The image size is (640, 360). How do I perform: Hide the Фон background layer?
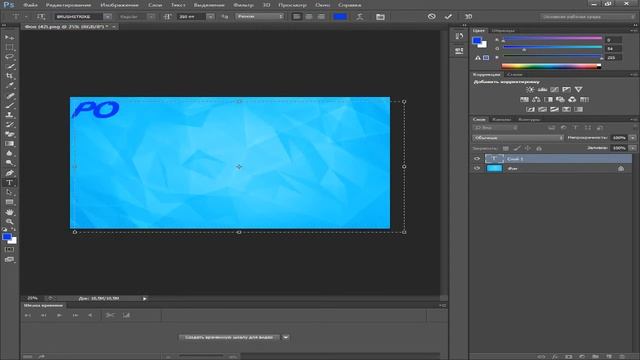point(477,168)
